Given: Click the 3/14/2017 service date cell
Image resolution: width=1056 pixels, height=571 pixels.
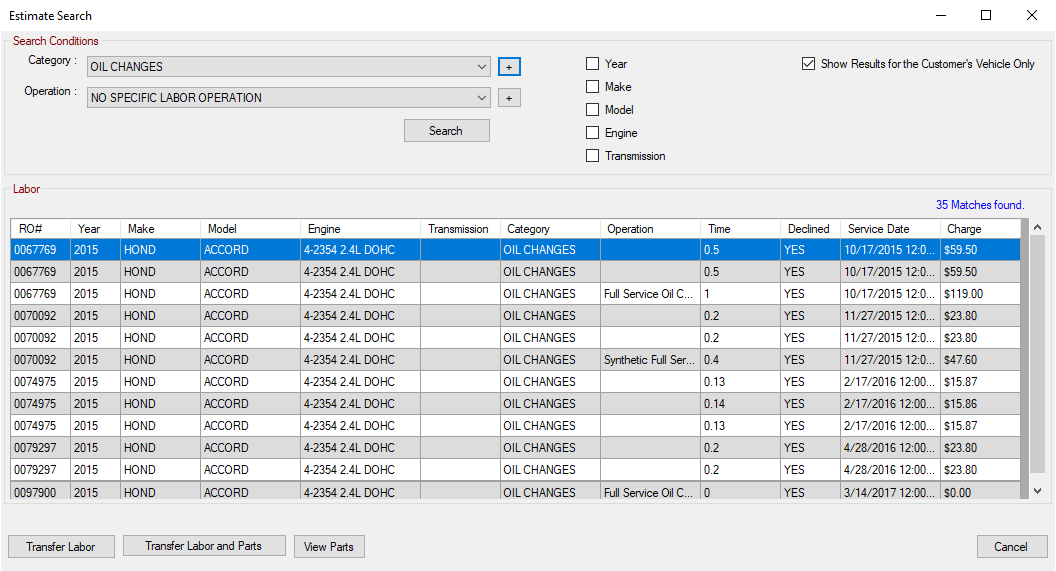Looking at the screenshot, I should point(890,492).
